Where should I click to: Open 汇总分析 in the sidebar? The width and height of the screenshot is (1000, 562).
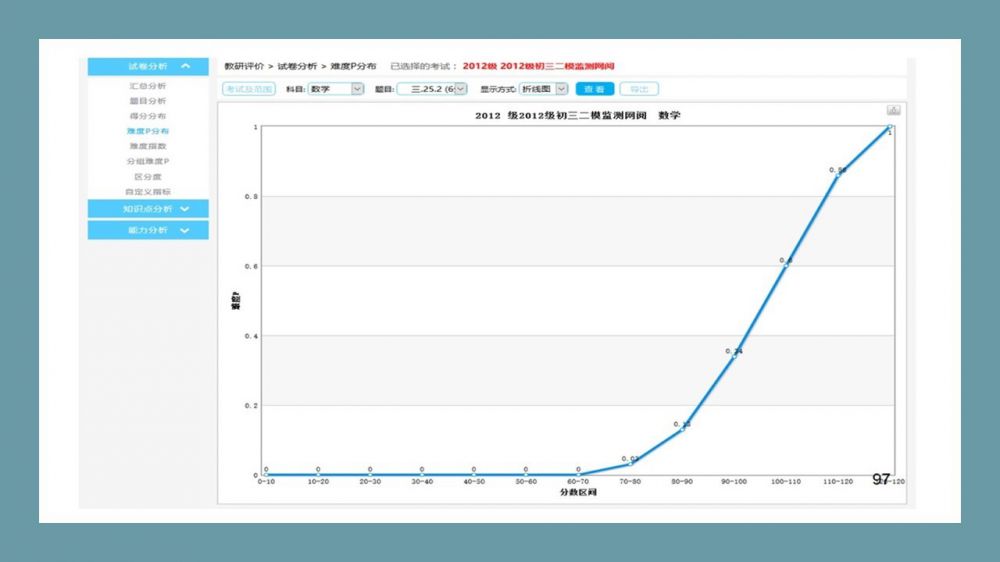tap(148, 86)
